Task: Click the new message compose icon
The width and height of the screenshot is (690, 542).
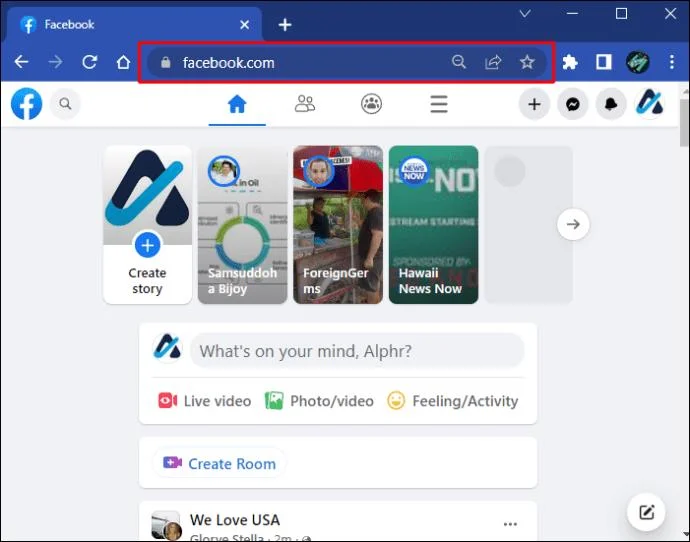Action: click(x=646, y=512)
